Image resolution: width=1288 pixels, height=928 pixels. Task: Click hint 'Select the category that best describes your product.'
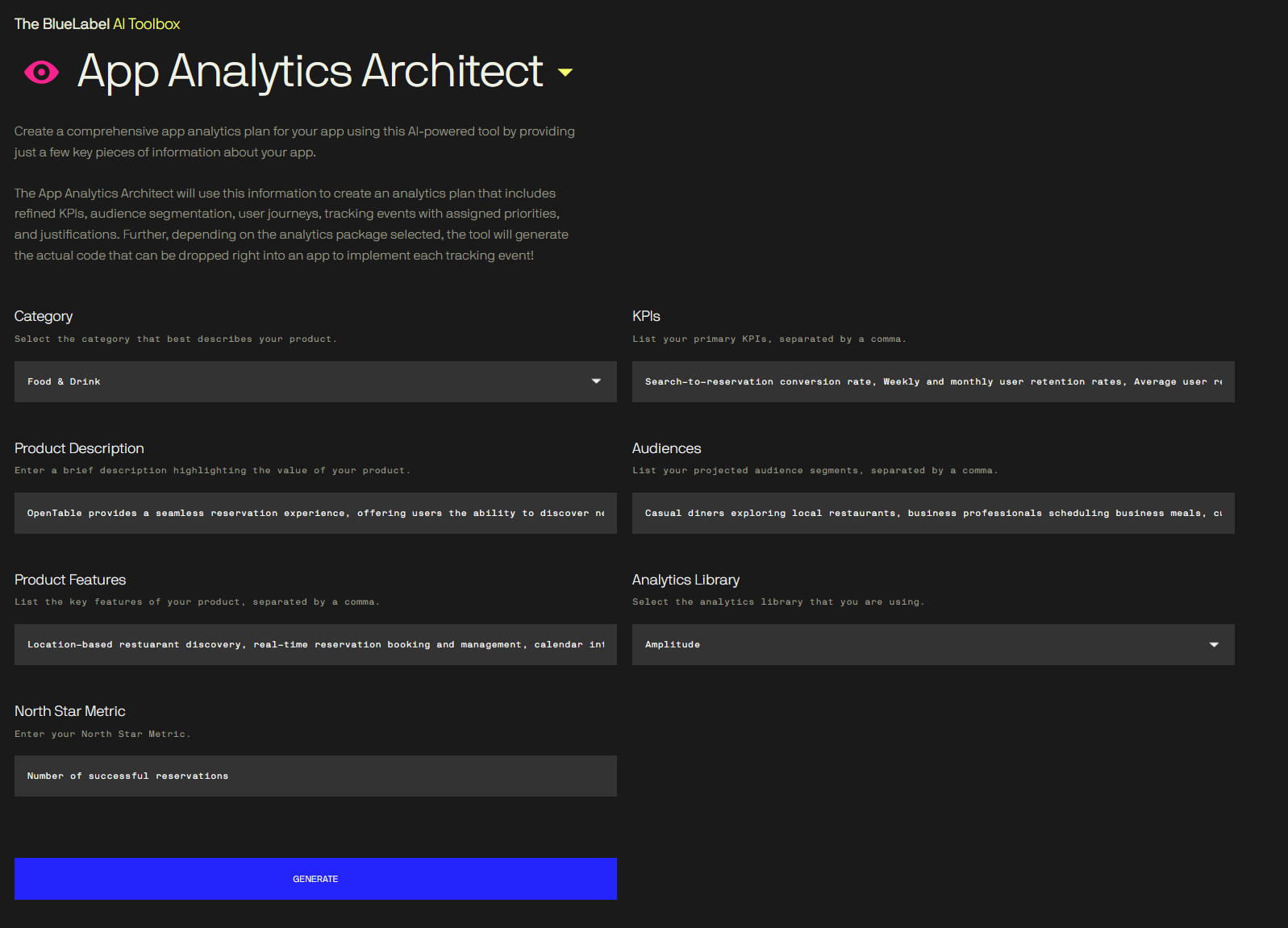coord(176,339)
